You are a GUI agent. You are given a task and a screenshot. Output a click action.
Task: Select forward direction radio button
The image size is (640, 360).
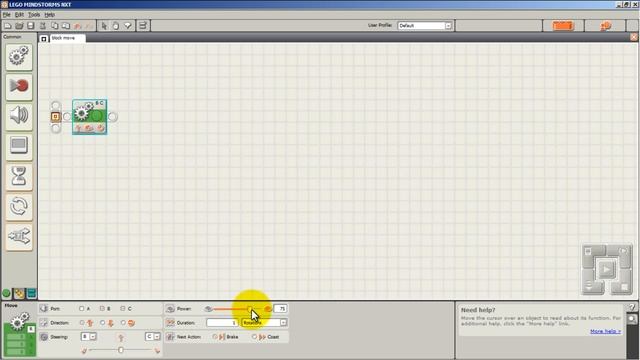[82, 323]
